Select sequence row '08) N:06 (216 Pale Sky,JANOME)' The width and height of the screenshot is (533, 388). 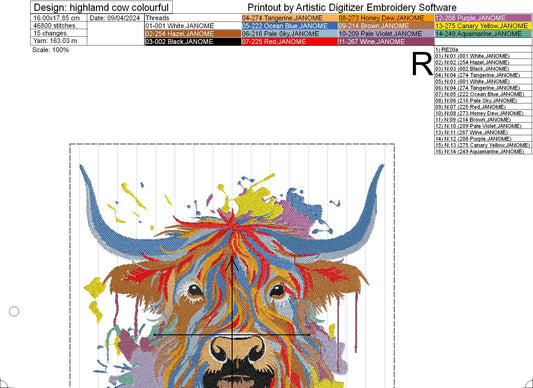[483, 100]
